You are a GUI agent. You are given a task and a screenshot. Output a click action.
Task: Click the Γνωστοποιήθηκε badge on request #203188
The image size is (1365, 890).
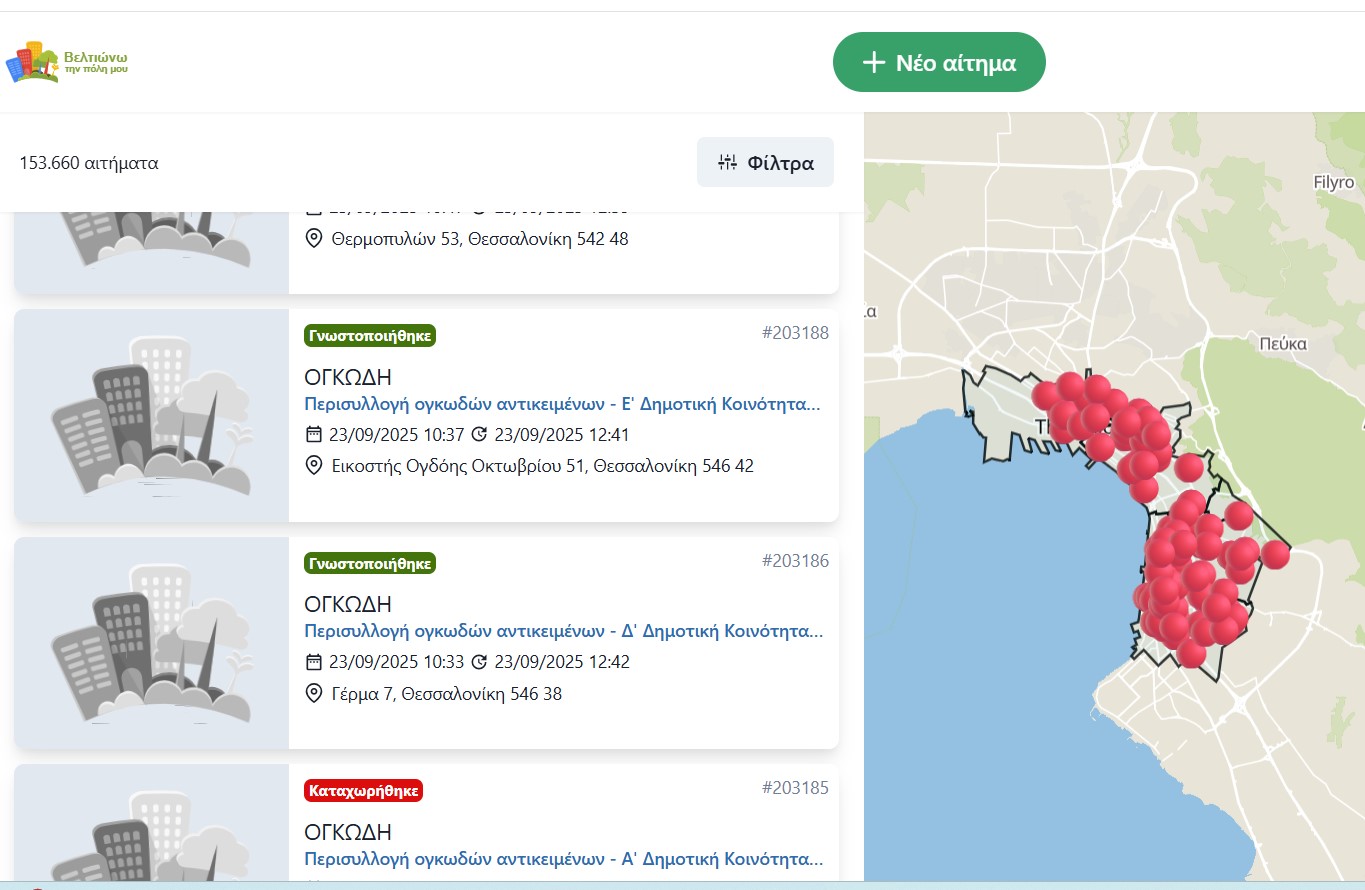pos(370,336)
